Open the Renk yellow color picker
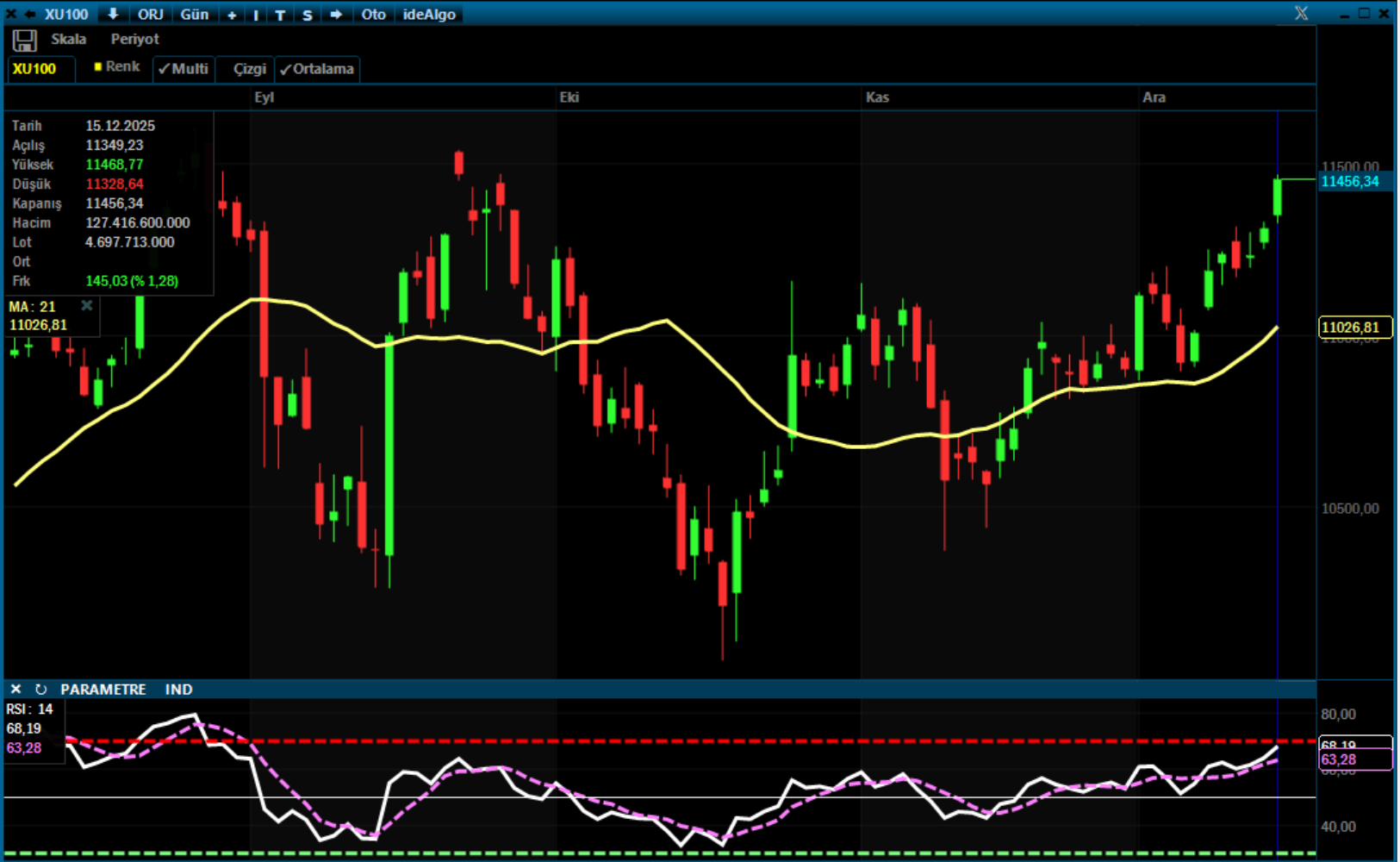The image size is (1400, 862). click(116, 67)
